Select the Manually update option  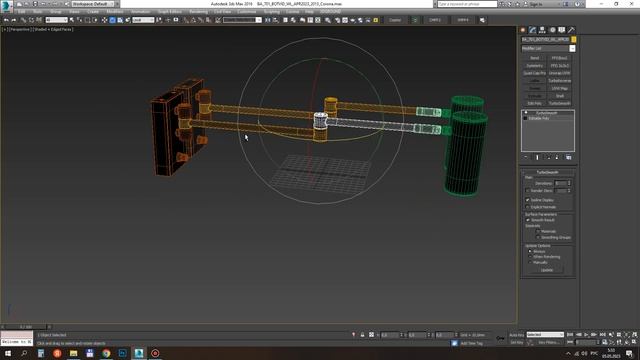point(530,262)
